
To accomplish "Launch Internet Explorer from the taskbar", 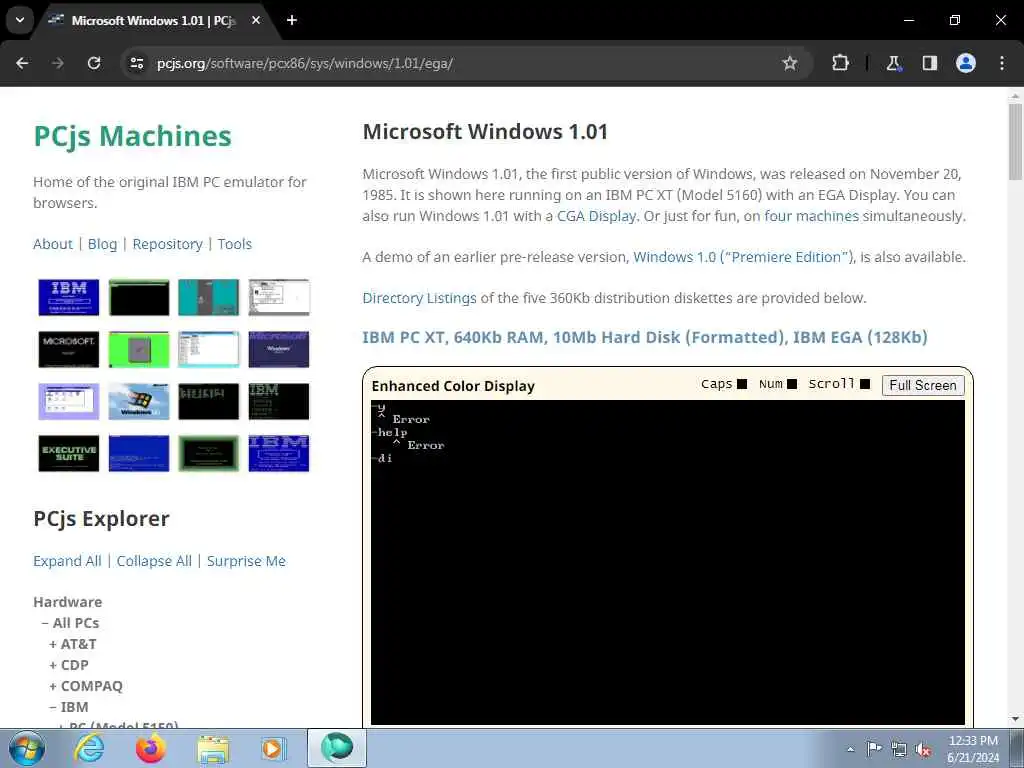I will (88, 748).
